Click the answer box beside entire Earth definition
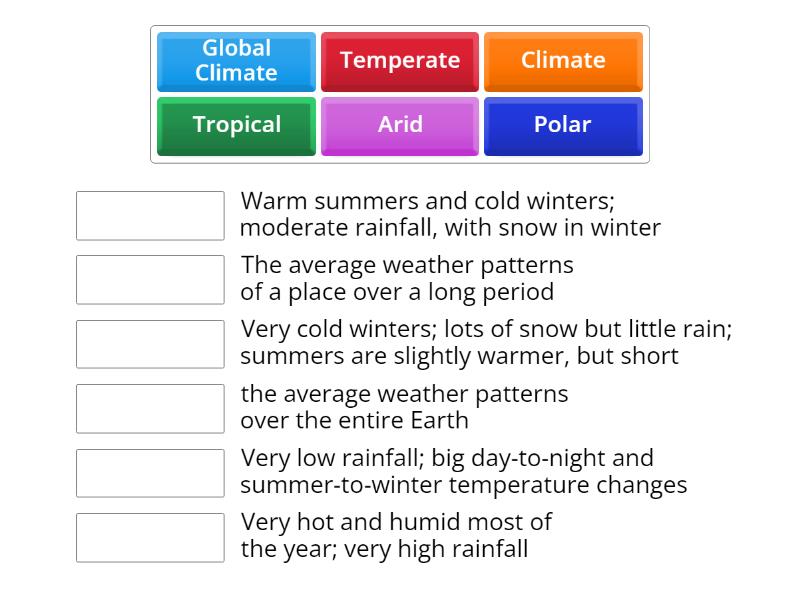The width and height of the screenshot is (800, 600). [150, 408]
